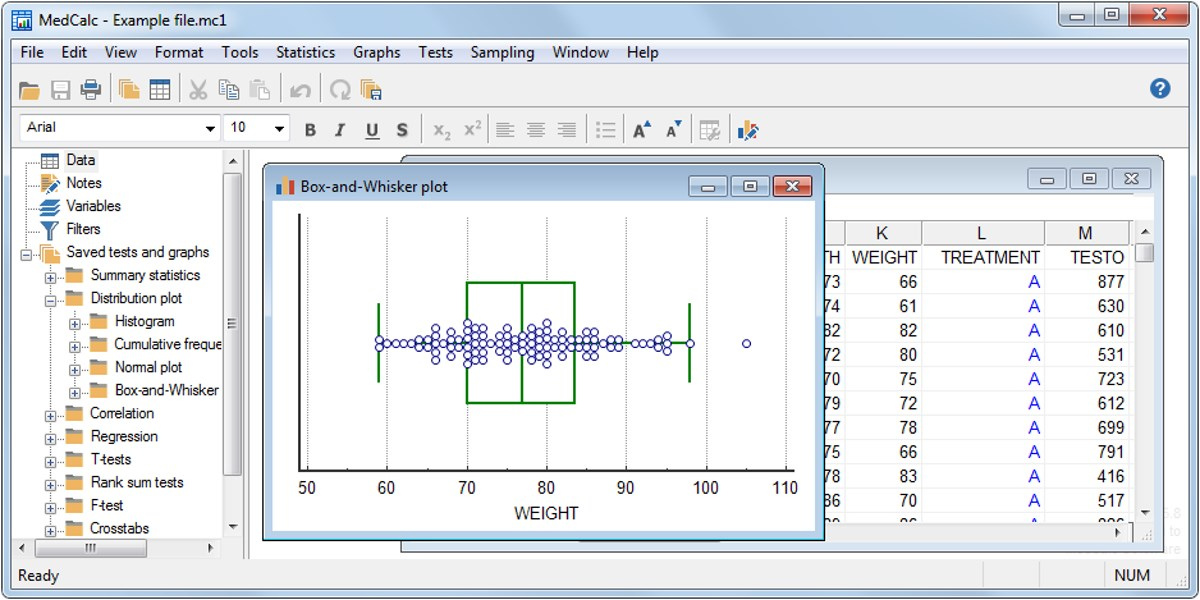Toggle italic formatting
The height and width of the screenshot is (600, 1200).
[x=340, y=130]
